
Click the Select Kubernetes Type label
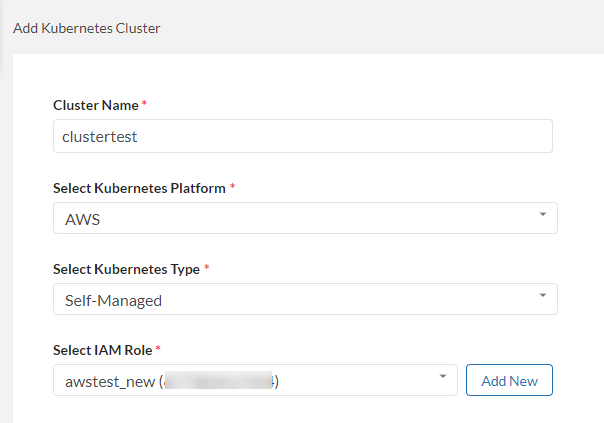(x=125, y=269)
